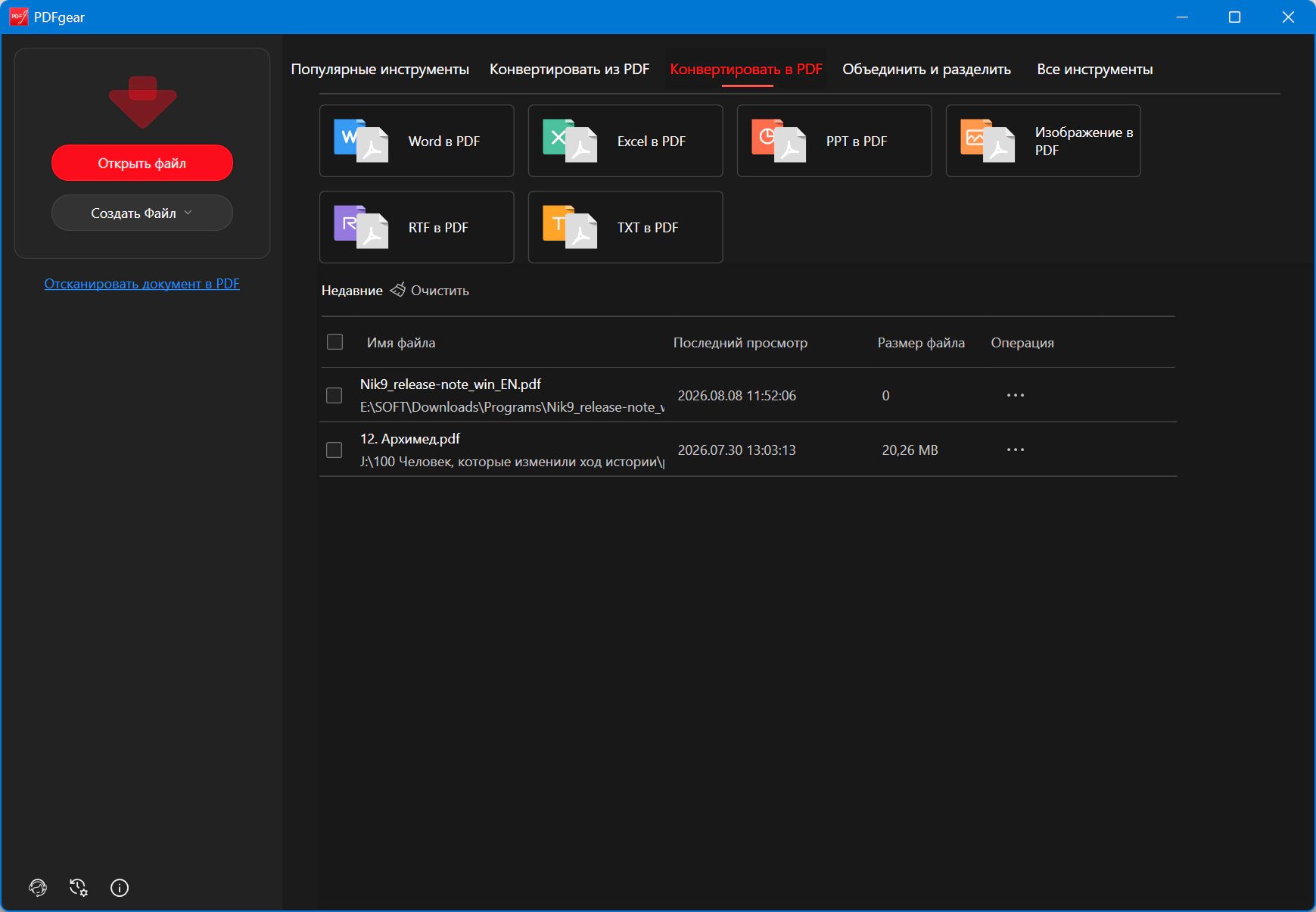Click the Изображение в PDF label

click(x=1084, y=141)
